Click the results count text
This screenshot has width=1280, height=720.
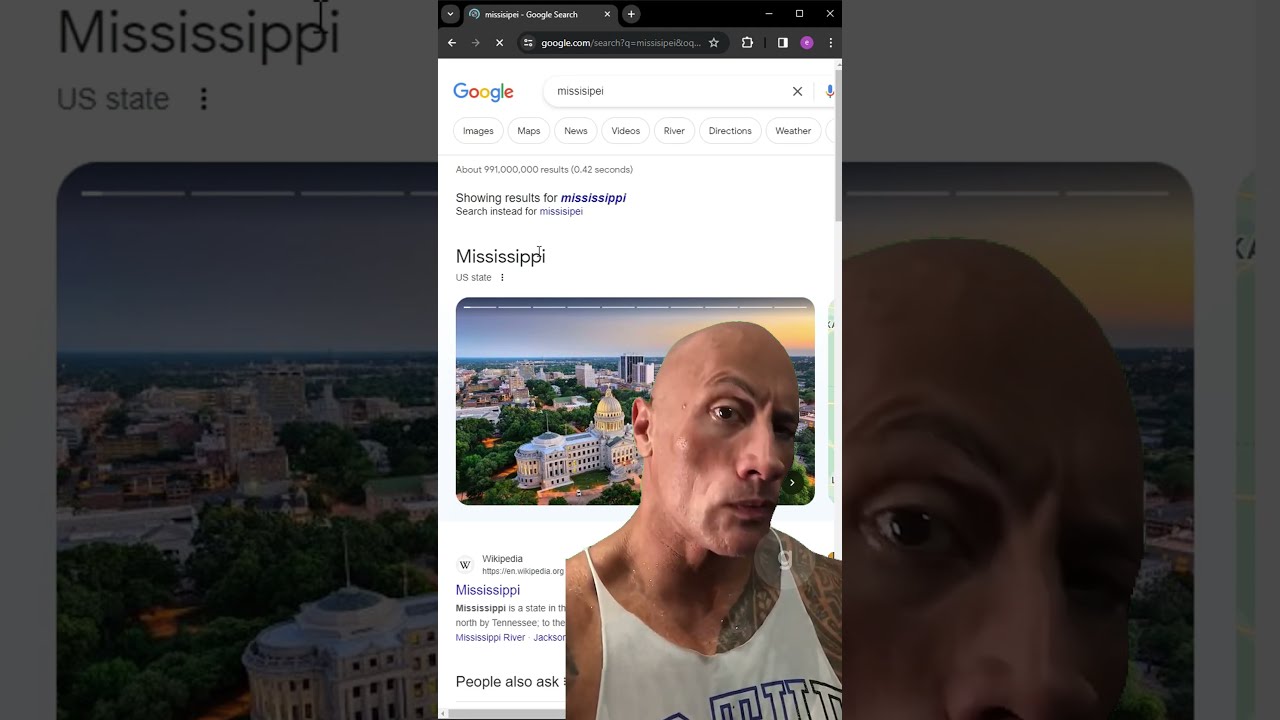coord(544,170)
